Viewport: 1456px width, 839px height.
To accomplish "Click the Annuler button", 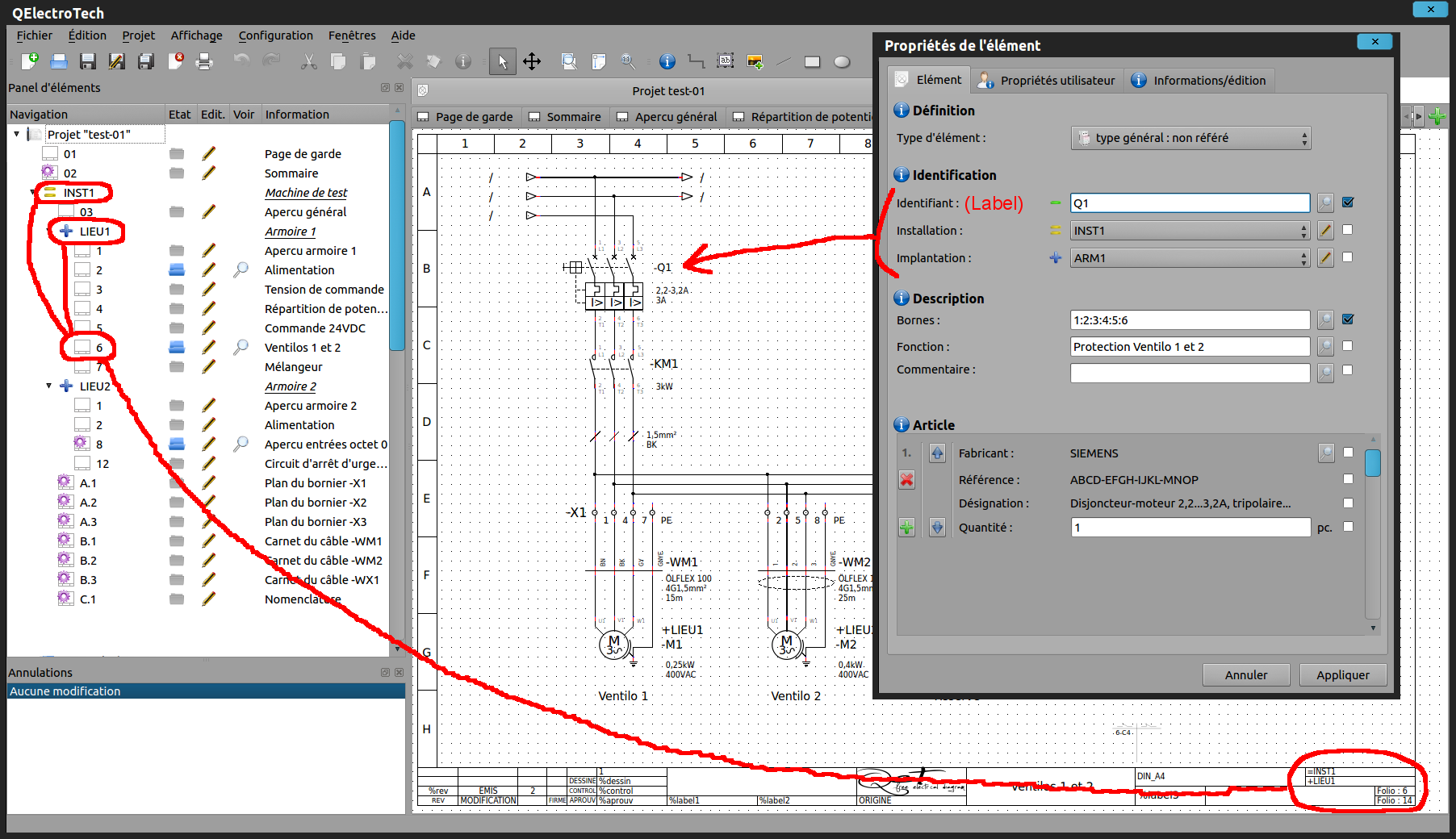I will coord(1245,675).
